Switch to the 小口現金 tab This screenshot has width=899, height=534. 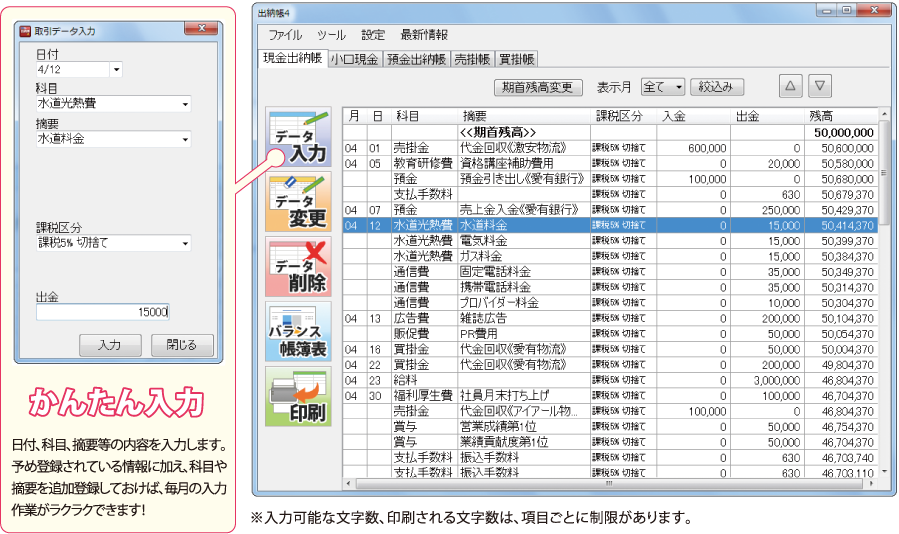click(x=354, y=59)
